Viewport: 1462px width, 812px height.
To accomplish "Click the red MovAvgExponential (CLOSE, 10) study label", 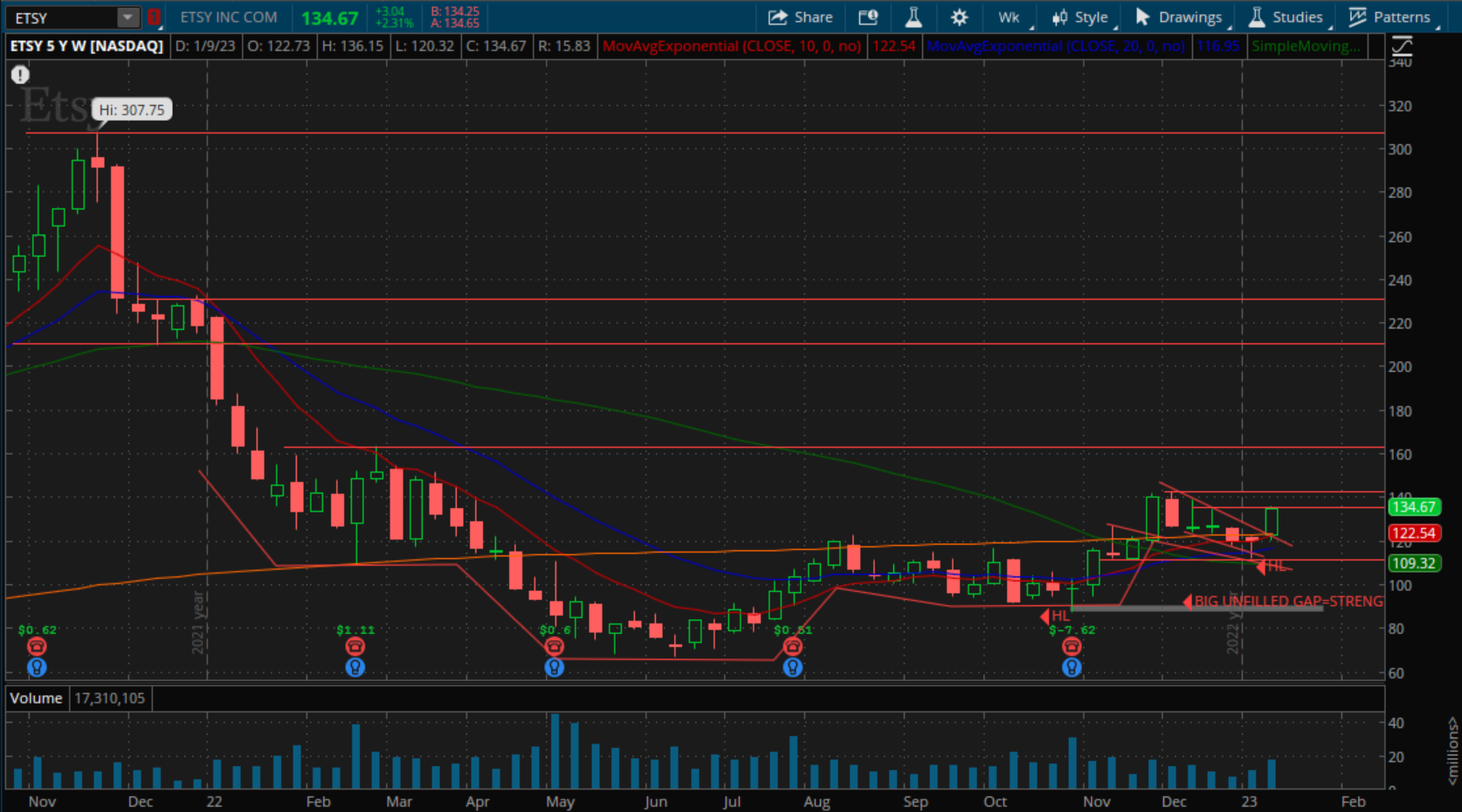I will tap(732, 46).
